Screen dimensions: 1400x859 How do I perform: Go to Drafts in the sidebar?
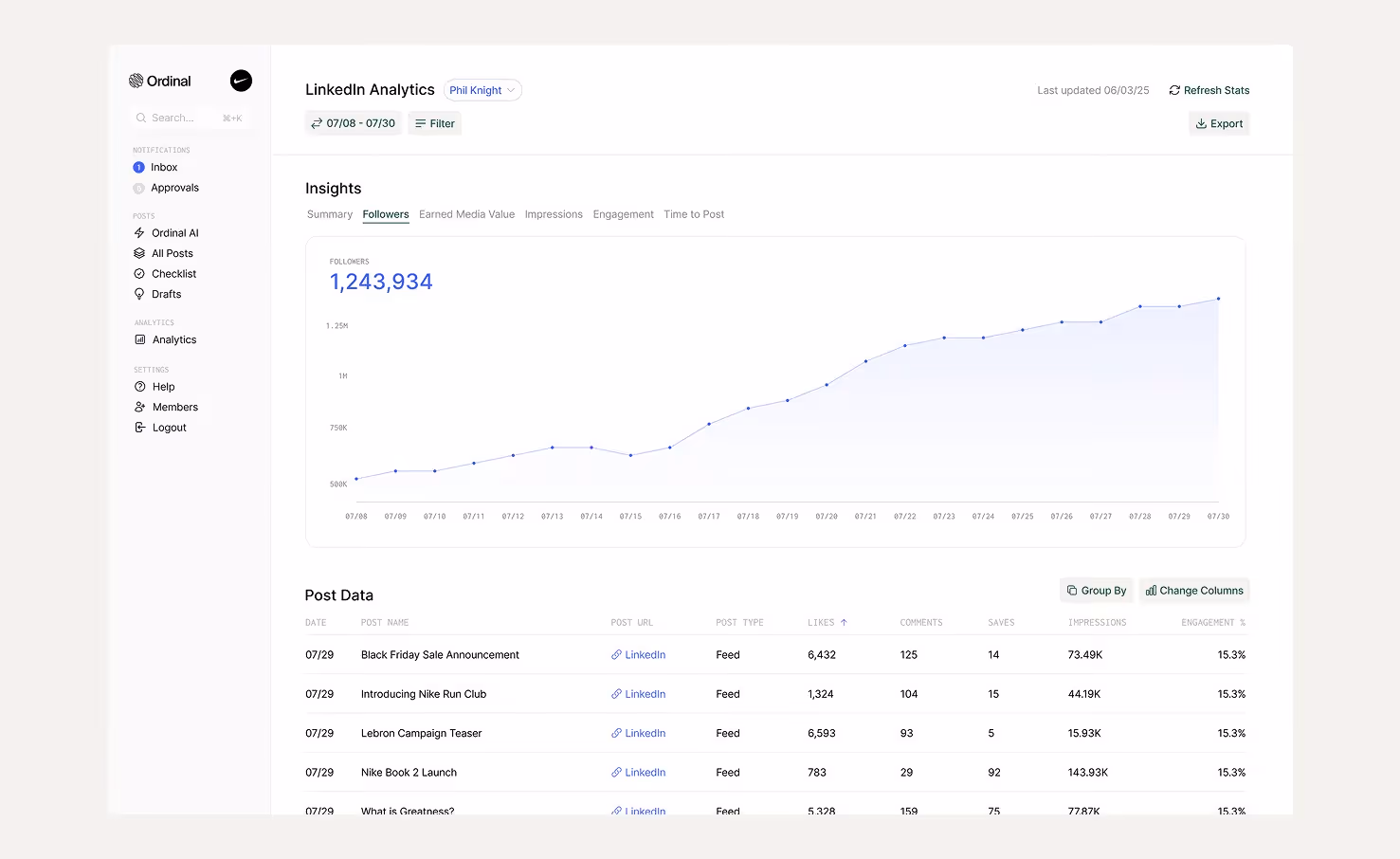(x=167, y=294)
